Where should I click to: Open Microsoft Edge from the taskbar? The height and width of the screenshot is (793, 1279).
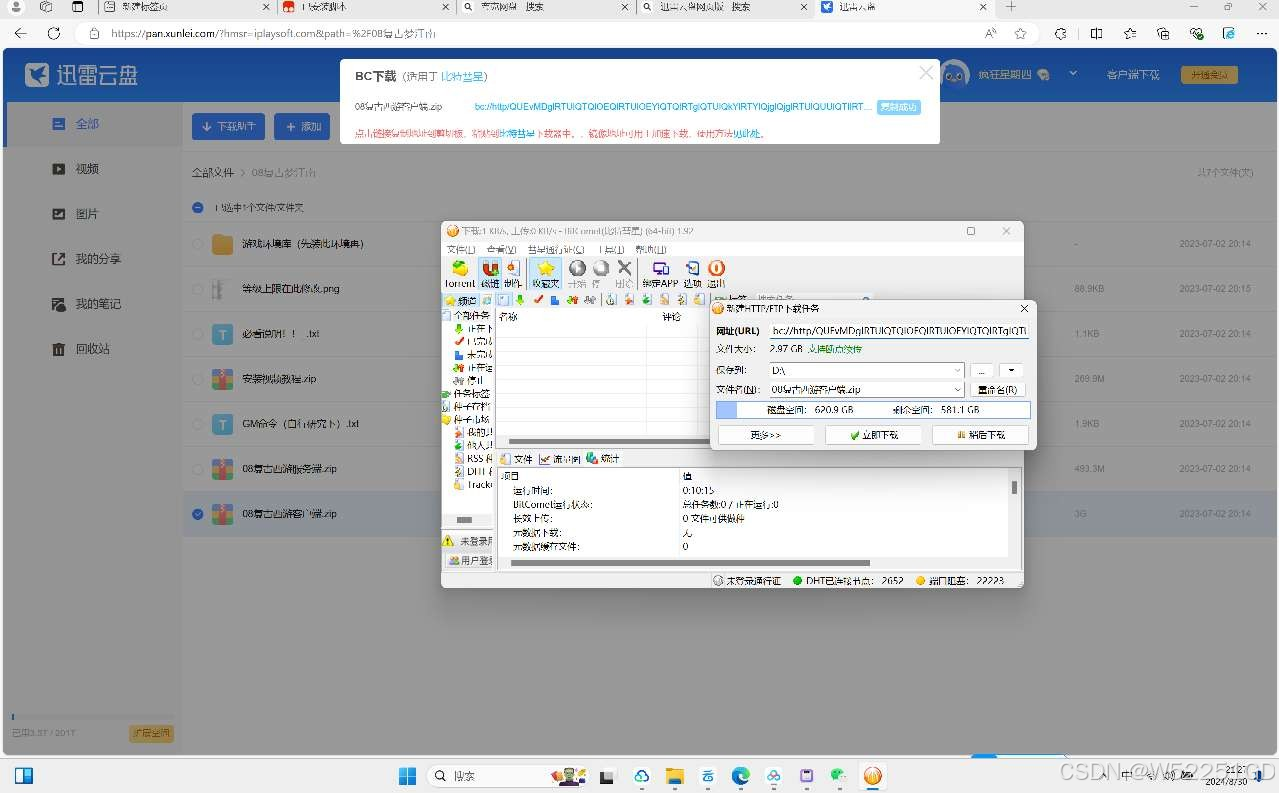click(741, 776)
